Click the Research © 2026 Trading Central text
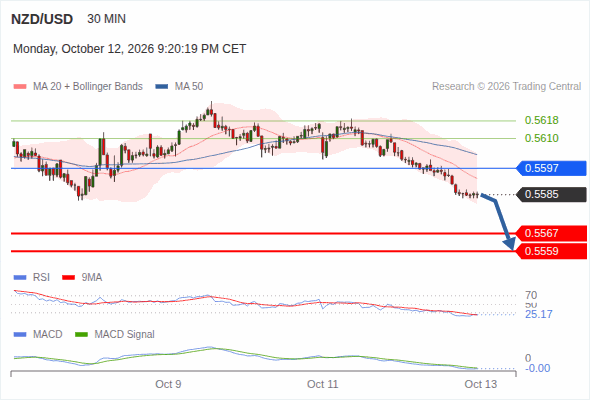This screenshot has height=400, width=590. [x=506, y=87]
